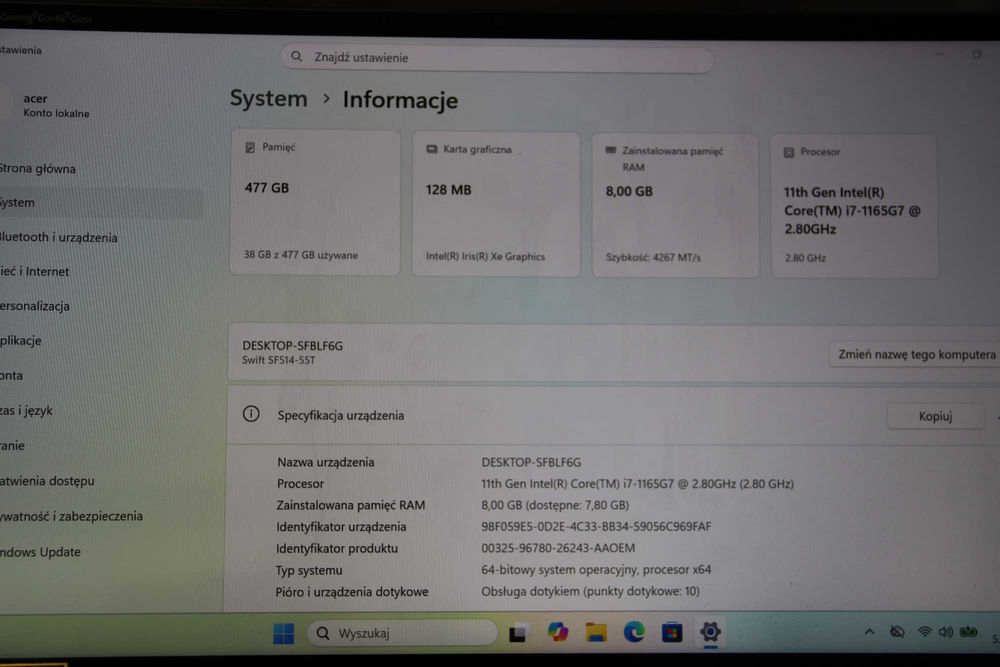The width and height of the screenshot is (1000, 667).
Task: Open the Windows Start menu
Action: pos(284,633)
